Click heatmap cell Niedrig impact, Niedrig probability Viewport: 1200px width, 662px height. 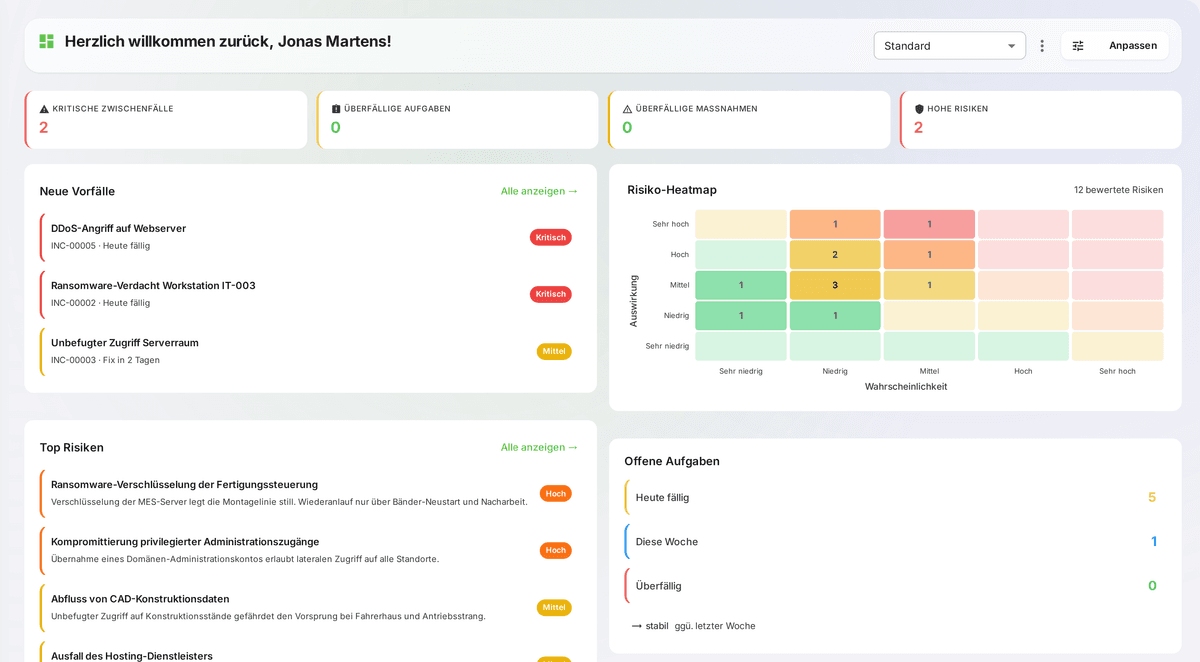pyautogui.click(x=835, y=315)
